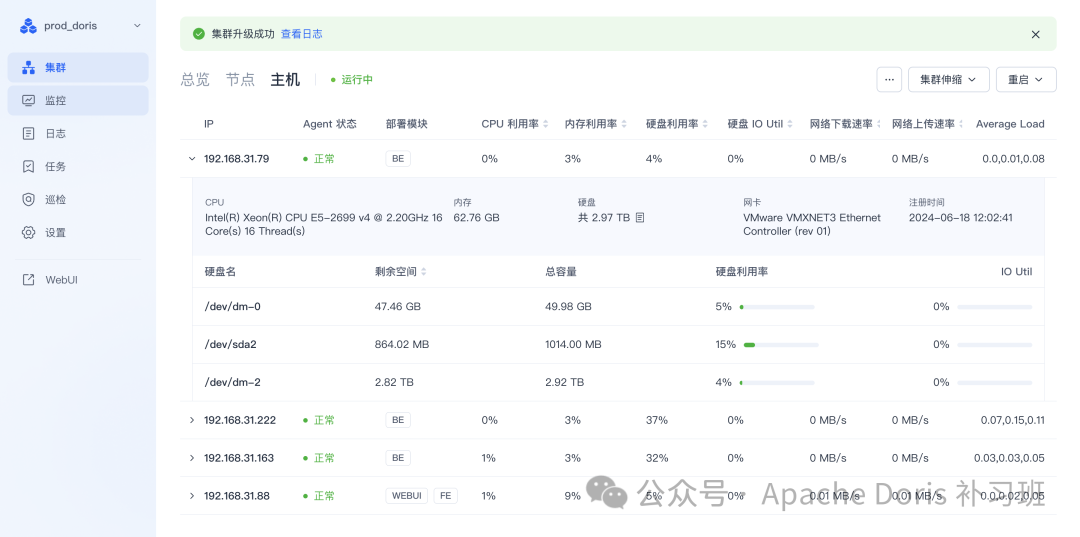Screen dimensions: 1080x537
Task: Open 巡检 inspection via shield icon
Action: pyautogui.click(x=28, y=200)
